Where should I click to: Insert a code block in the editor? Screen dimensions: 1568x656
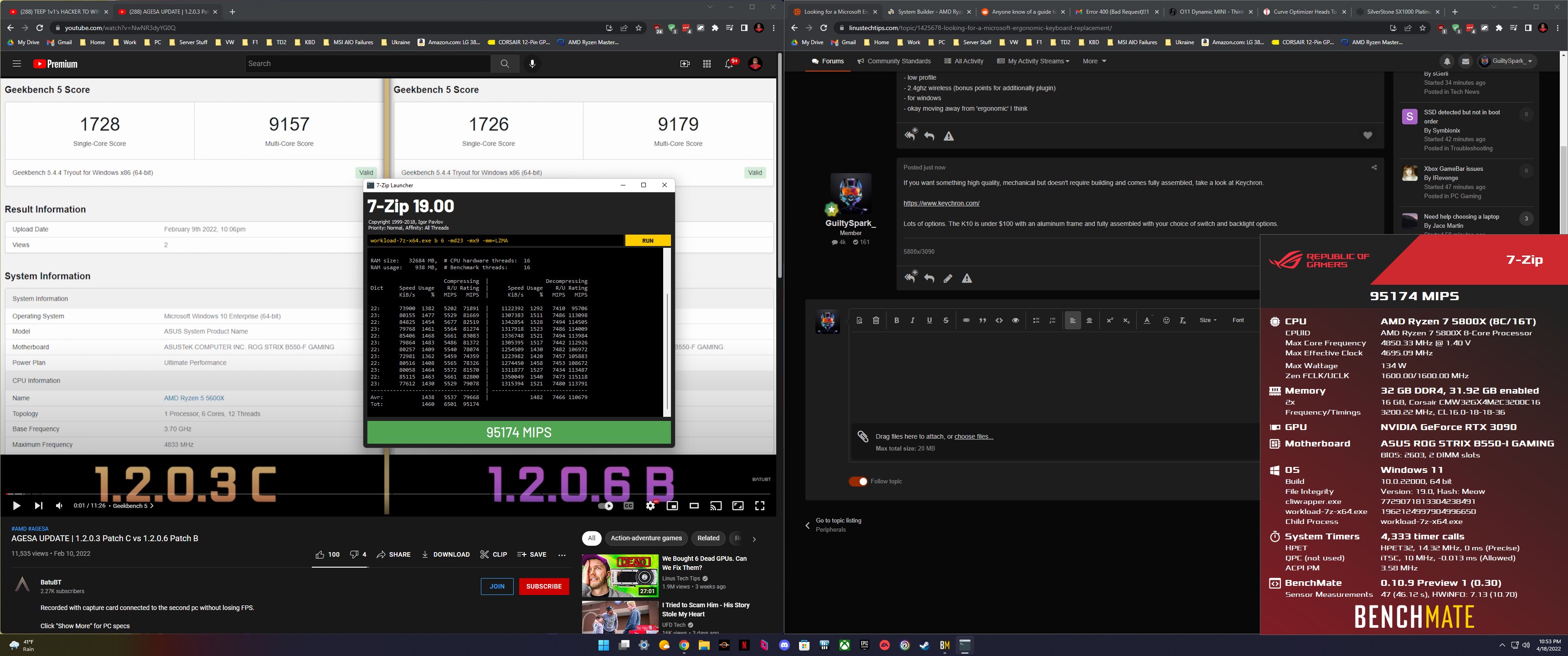999,320
